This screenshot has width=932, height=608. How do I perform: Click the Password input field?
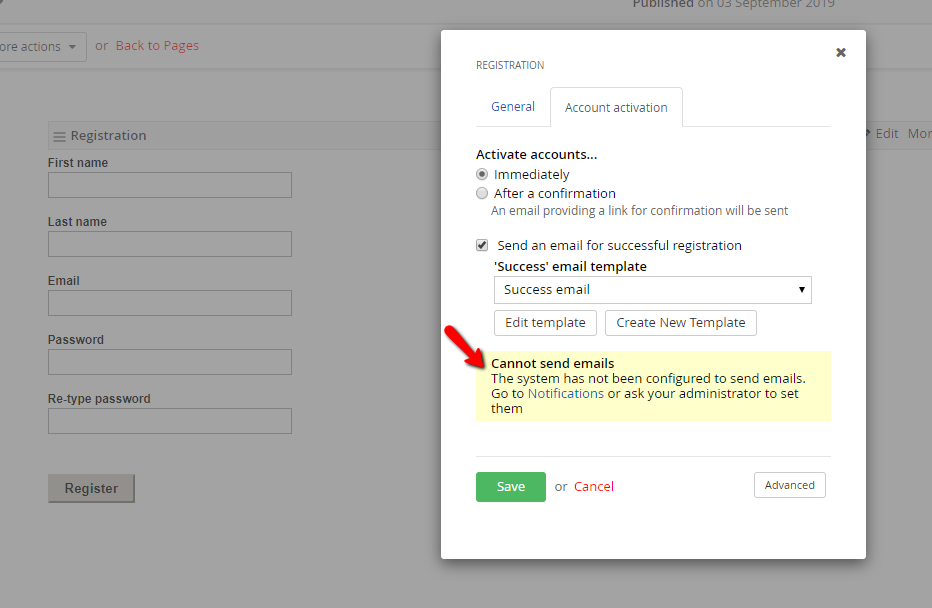point(170,361)
